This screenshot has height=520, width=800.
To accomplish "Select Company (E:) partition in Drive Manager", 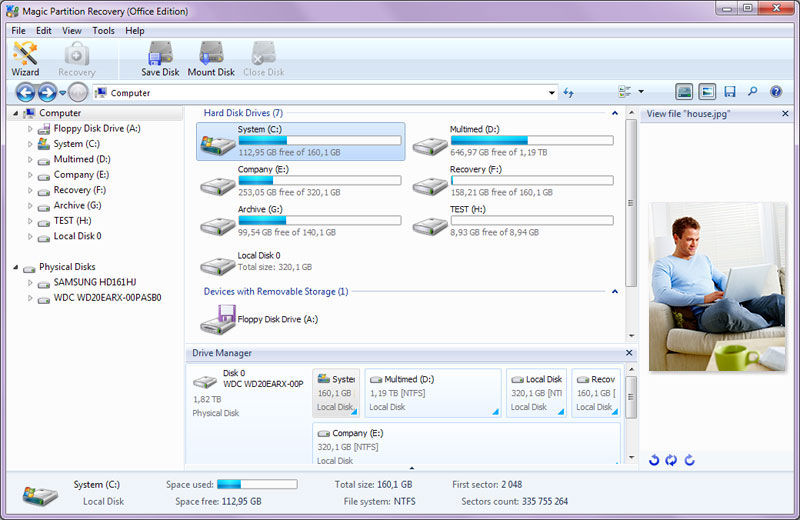I will (466, 443).
